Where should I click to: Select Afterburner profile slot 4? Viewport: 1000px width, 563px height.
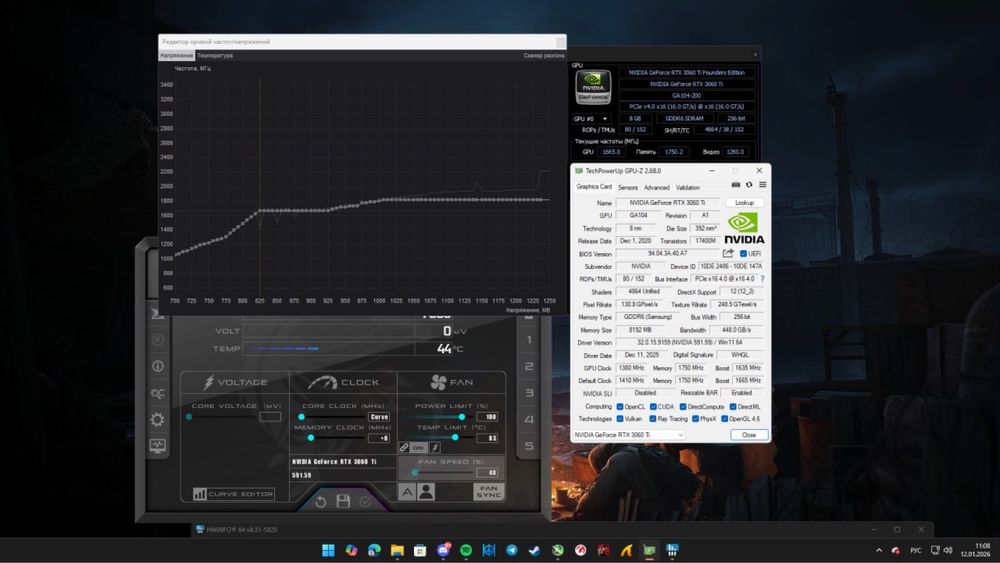pos(529,420)
